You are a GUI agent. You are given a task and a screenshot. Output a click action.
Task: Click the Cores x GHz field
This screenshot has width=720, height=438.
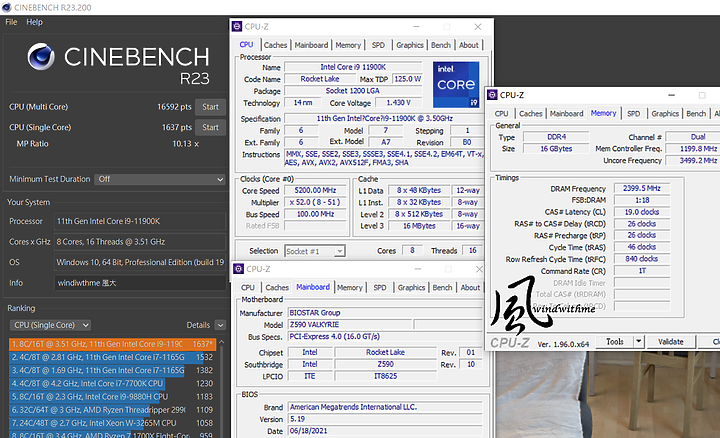[140, 241]
